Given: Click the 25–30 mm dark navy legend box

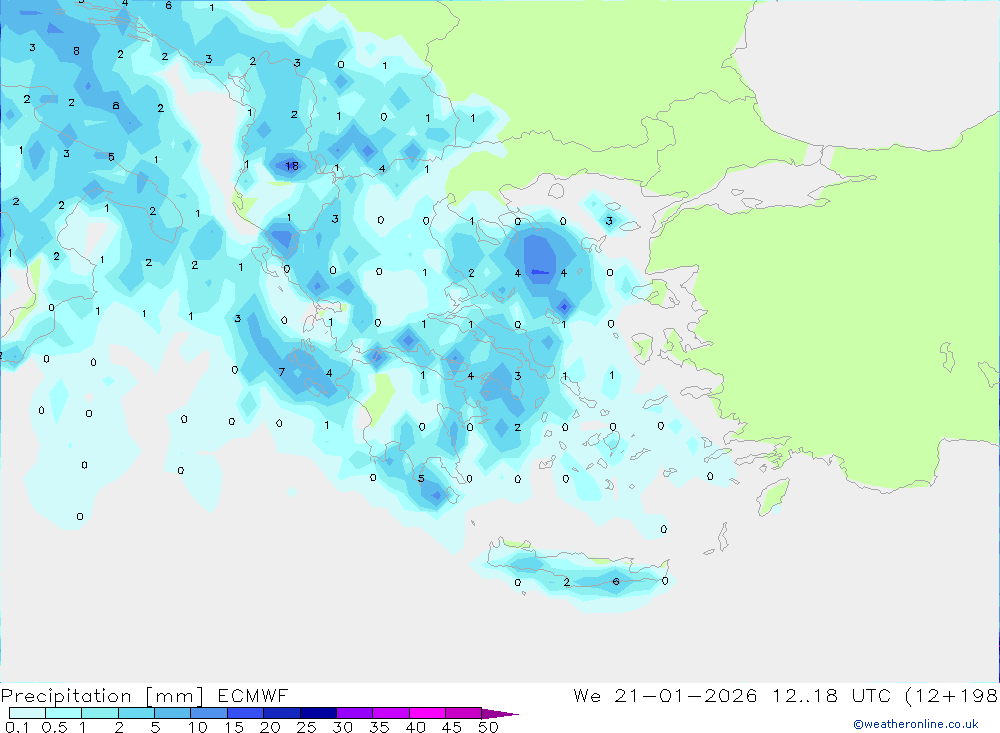Looking at the screenshot, I should tap(318, 713).
